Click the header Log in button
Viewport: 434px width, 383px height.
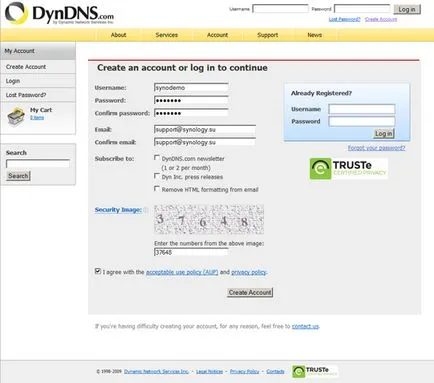coord(407,9)
